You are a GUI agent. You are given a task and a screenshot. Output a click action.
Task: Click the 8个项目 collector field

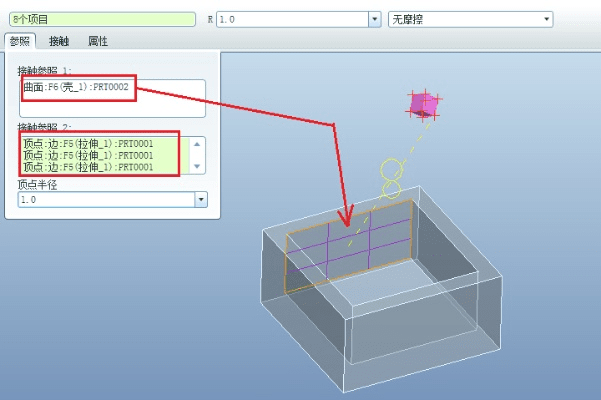[x=106, y=19]
